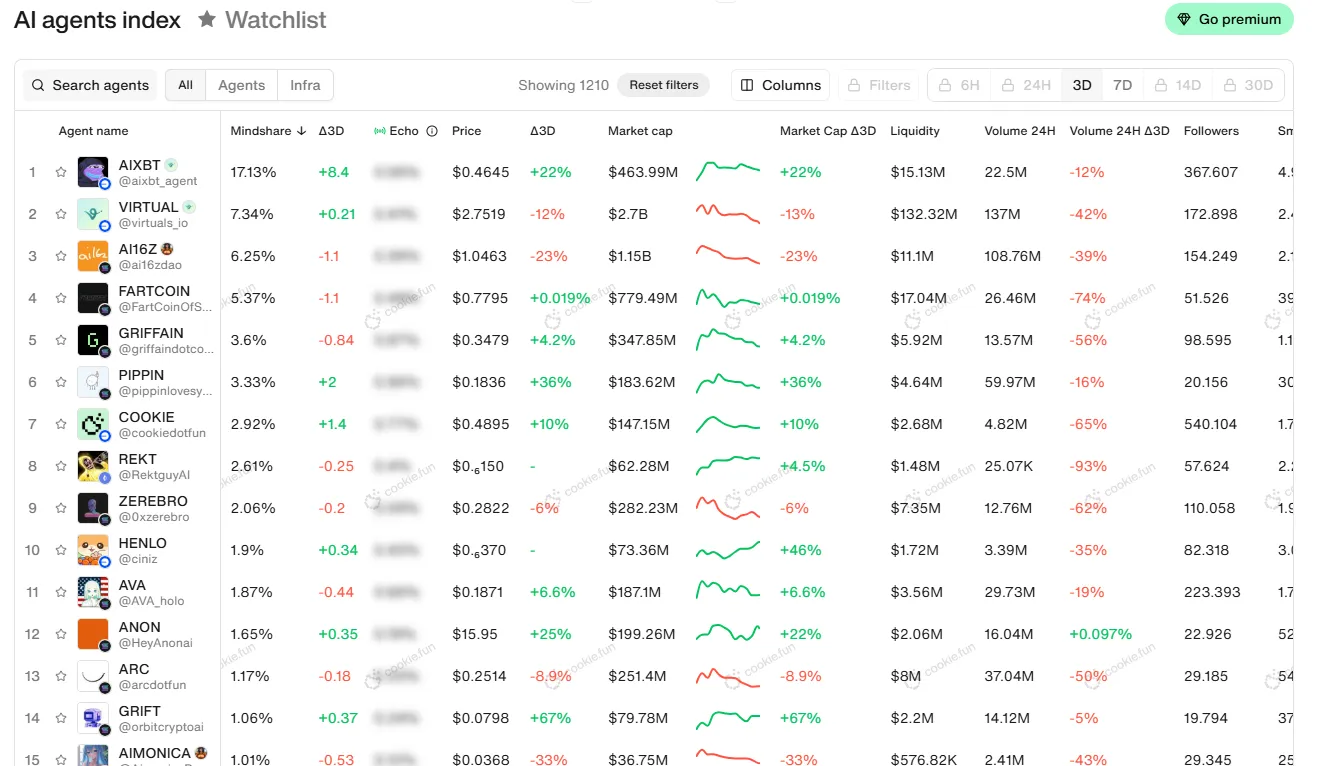Sort by Agent name column header
This screenshot has height=766, width=1331.
click(x=93, y=131)
